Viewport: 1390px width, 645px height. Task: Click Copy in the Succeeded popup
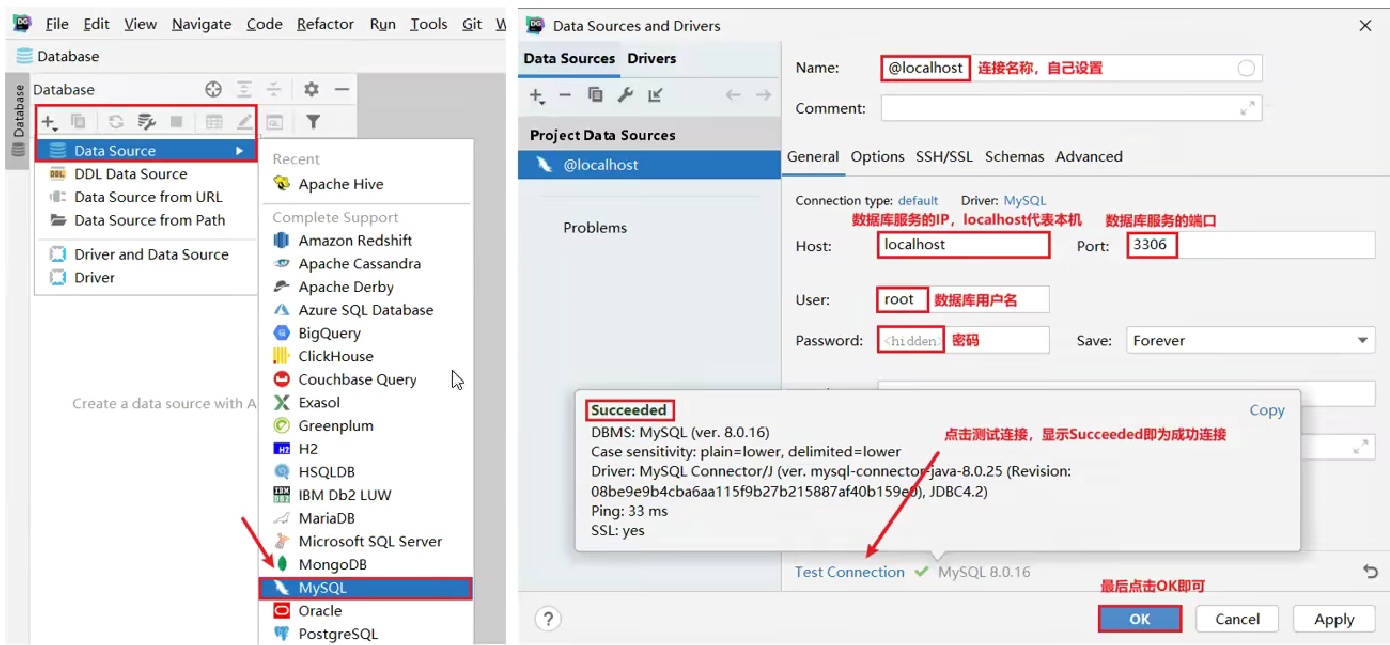point(1267,410)
